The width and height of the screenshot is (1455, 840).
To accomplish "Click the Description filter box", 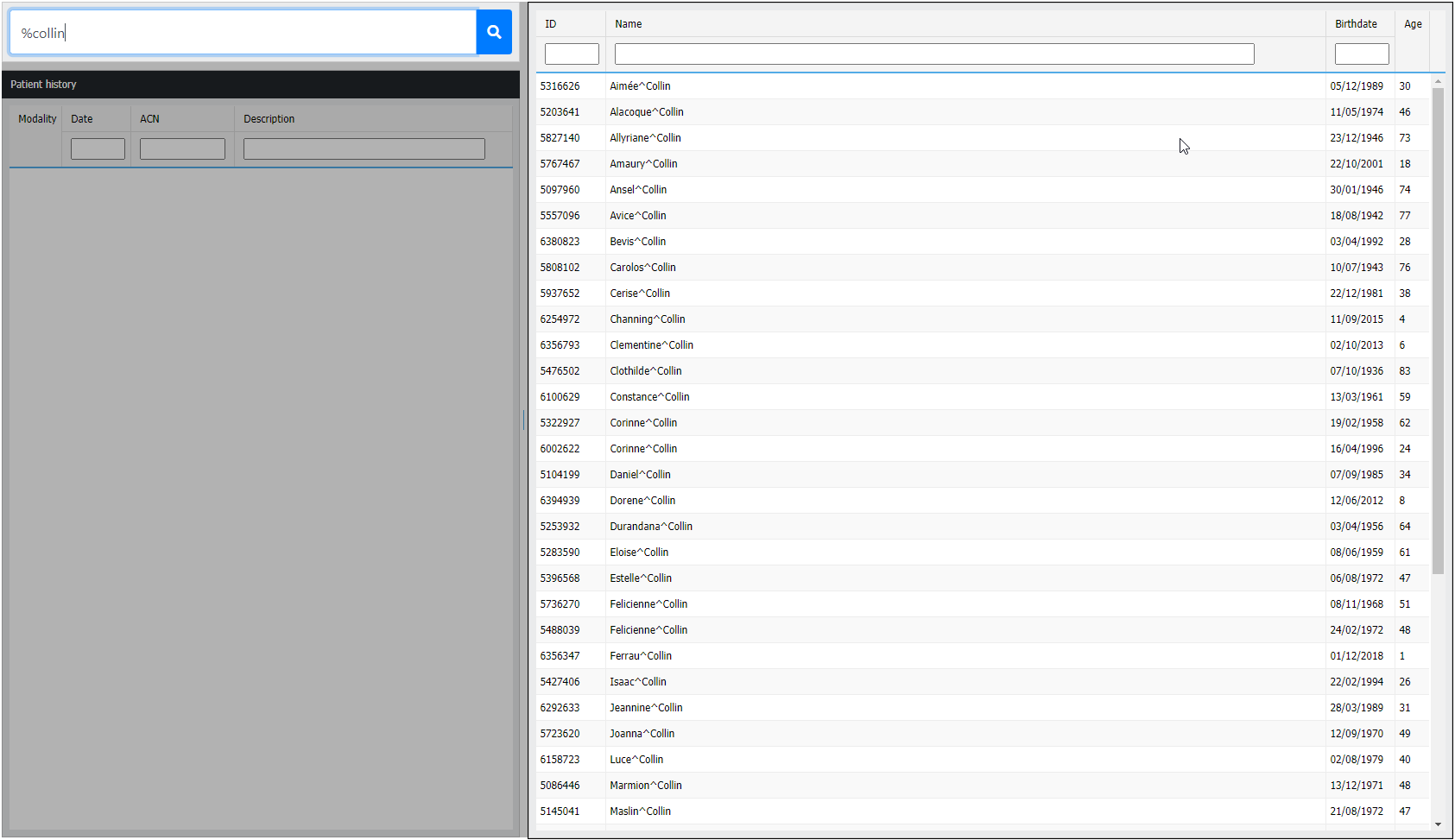I will [x=364, y=149].
